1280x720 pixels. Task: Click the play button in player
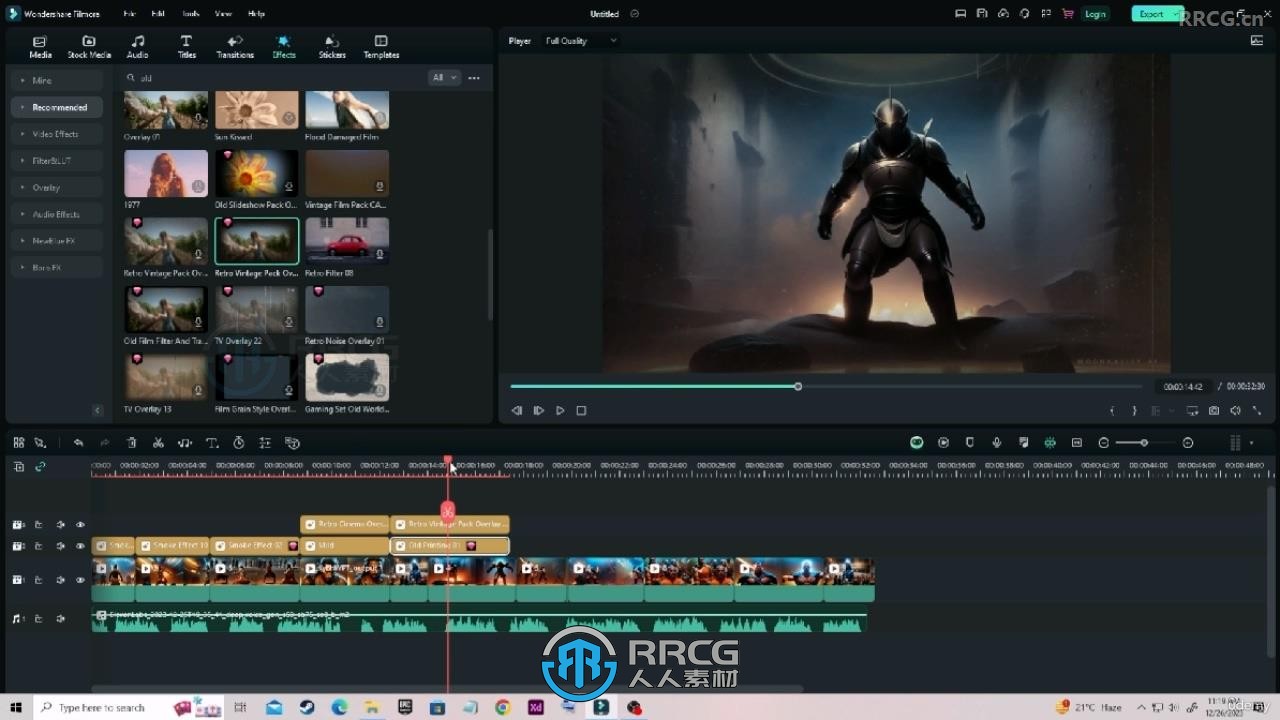point(560,410)
